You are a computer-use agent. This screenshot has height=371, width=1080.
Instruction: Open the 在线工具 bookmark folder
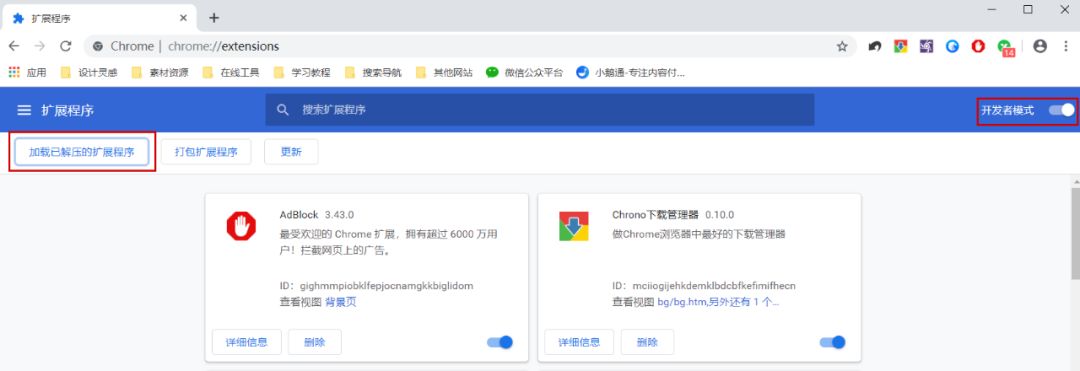tap(231, 72)
